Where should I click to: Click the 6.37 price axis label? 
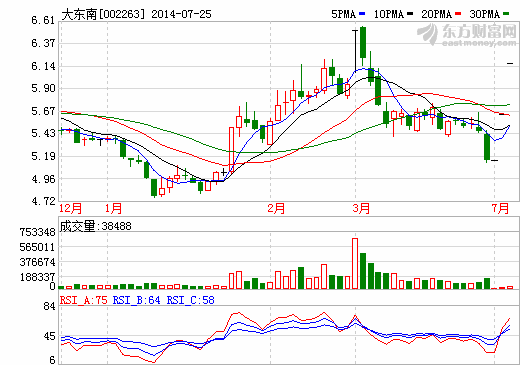click(x=43, y=43)
